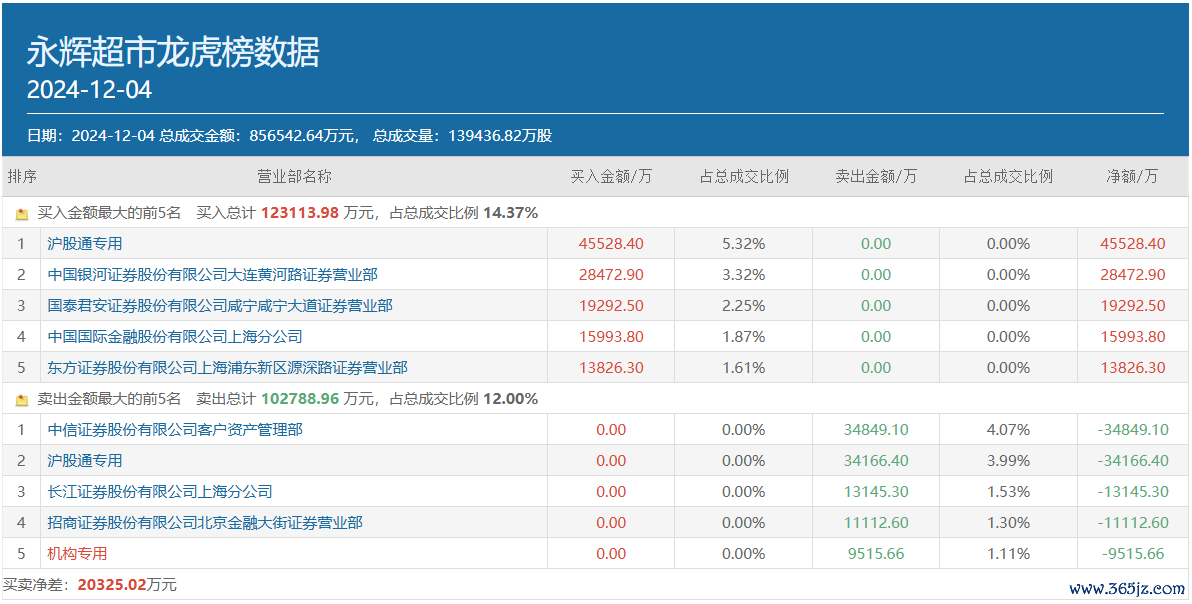Select net amount 13826.30 in 净额 column
1192x604 pixels.
(x=1133, y=368)
